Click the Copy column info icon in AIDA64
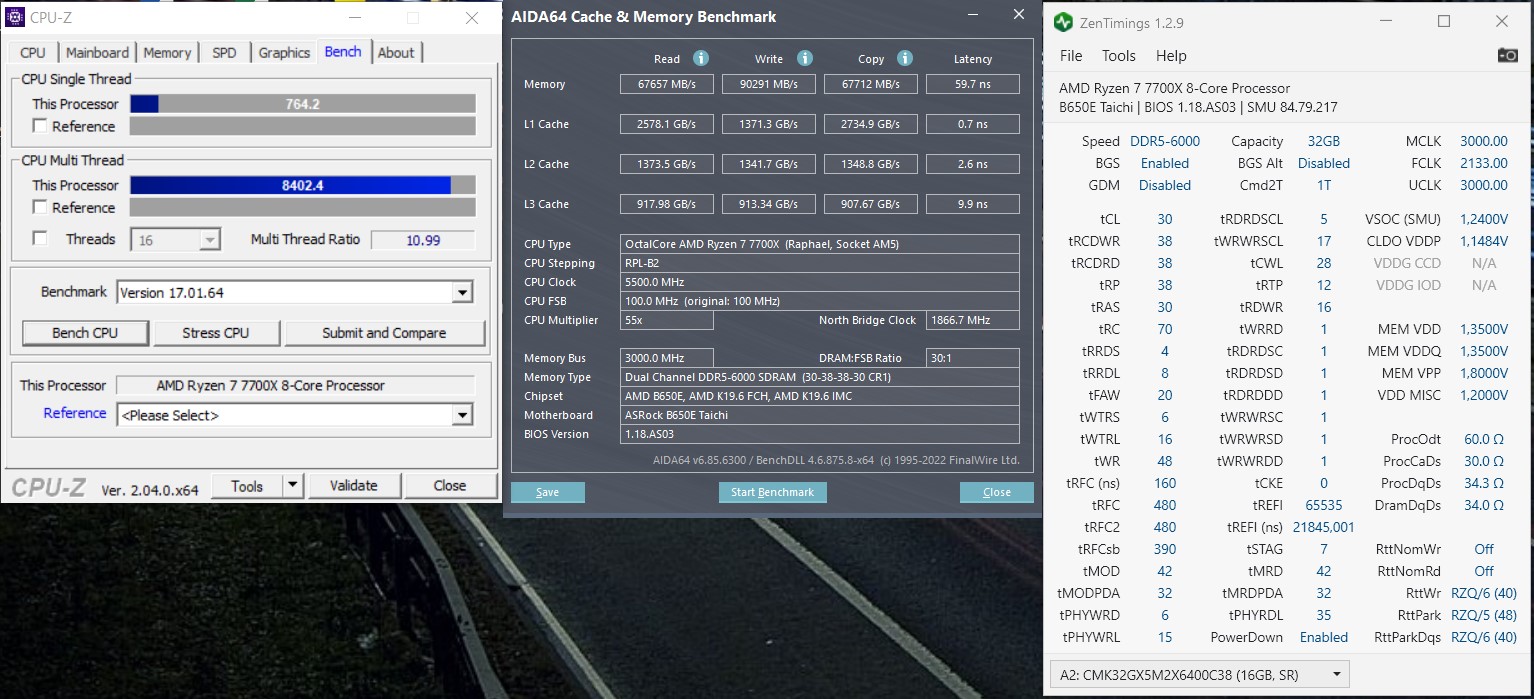This screenshot has width=1534, height=699. point(905,58)
